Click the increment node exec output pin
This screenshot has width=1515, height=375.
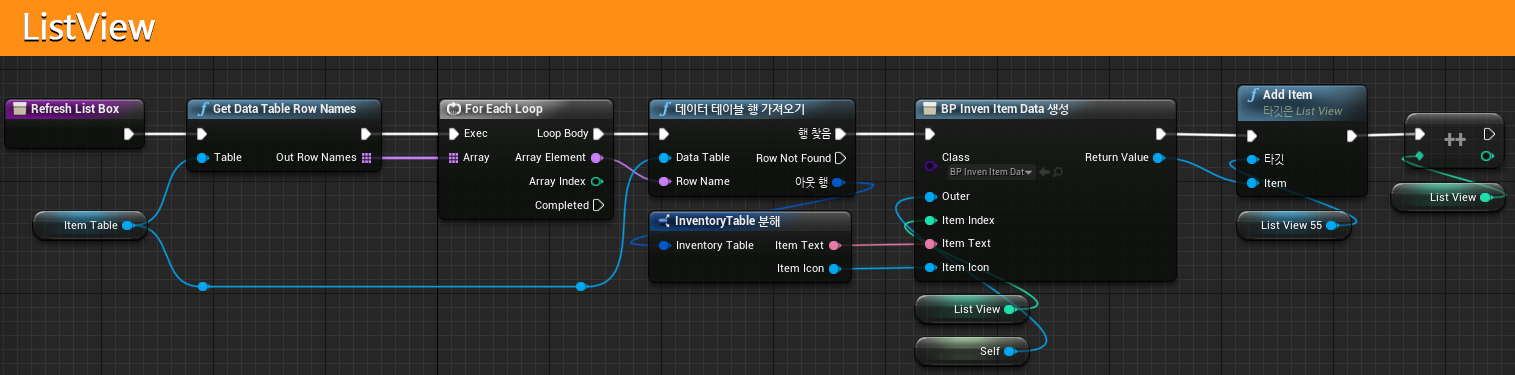pos(1488,133)
